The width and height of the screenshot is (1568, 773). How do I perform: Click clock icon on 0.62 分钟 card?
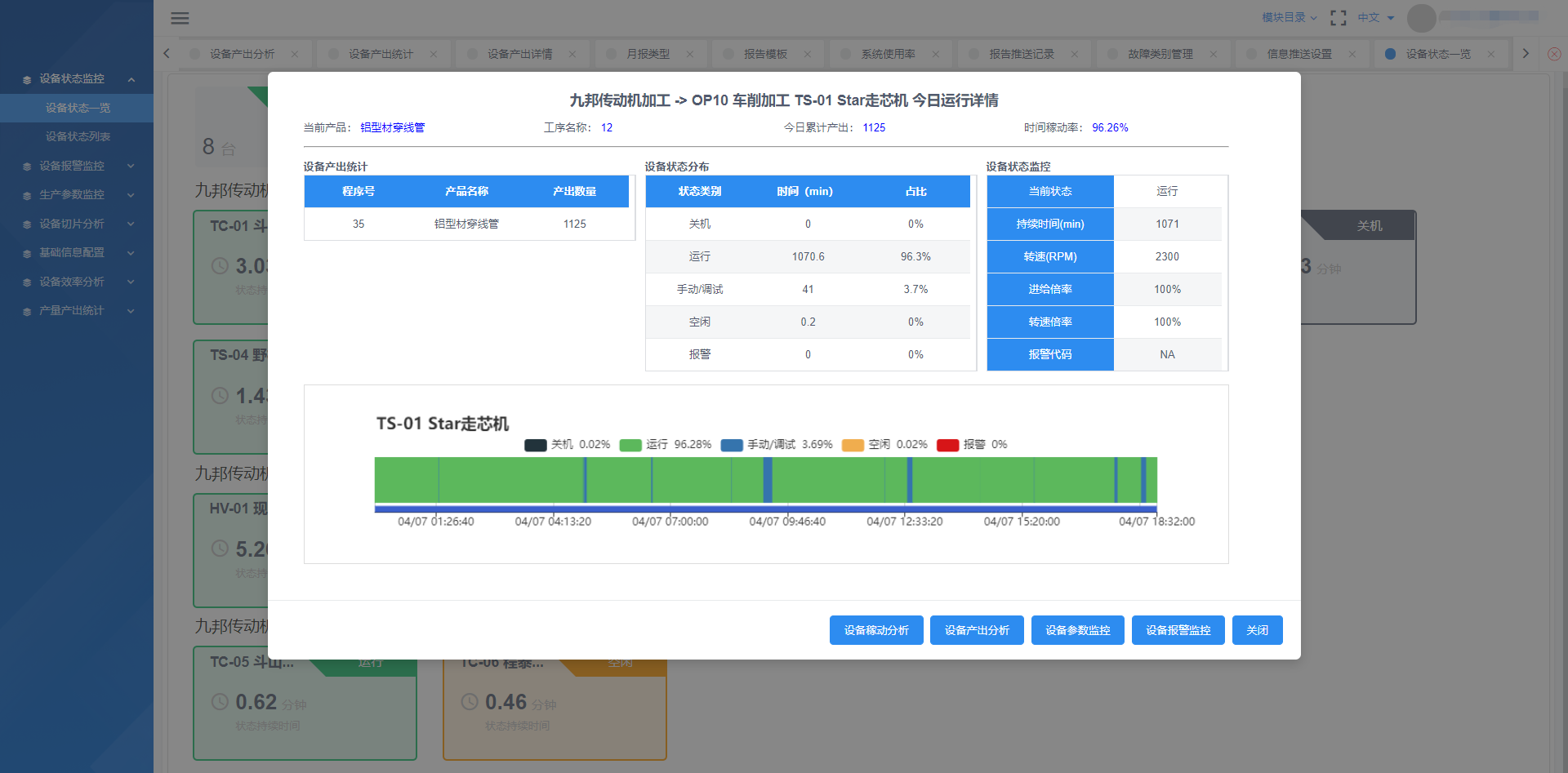[220, 702]
